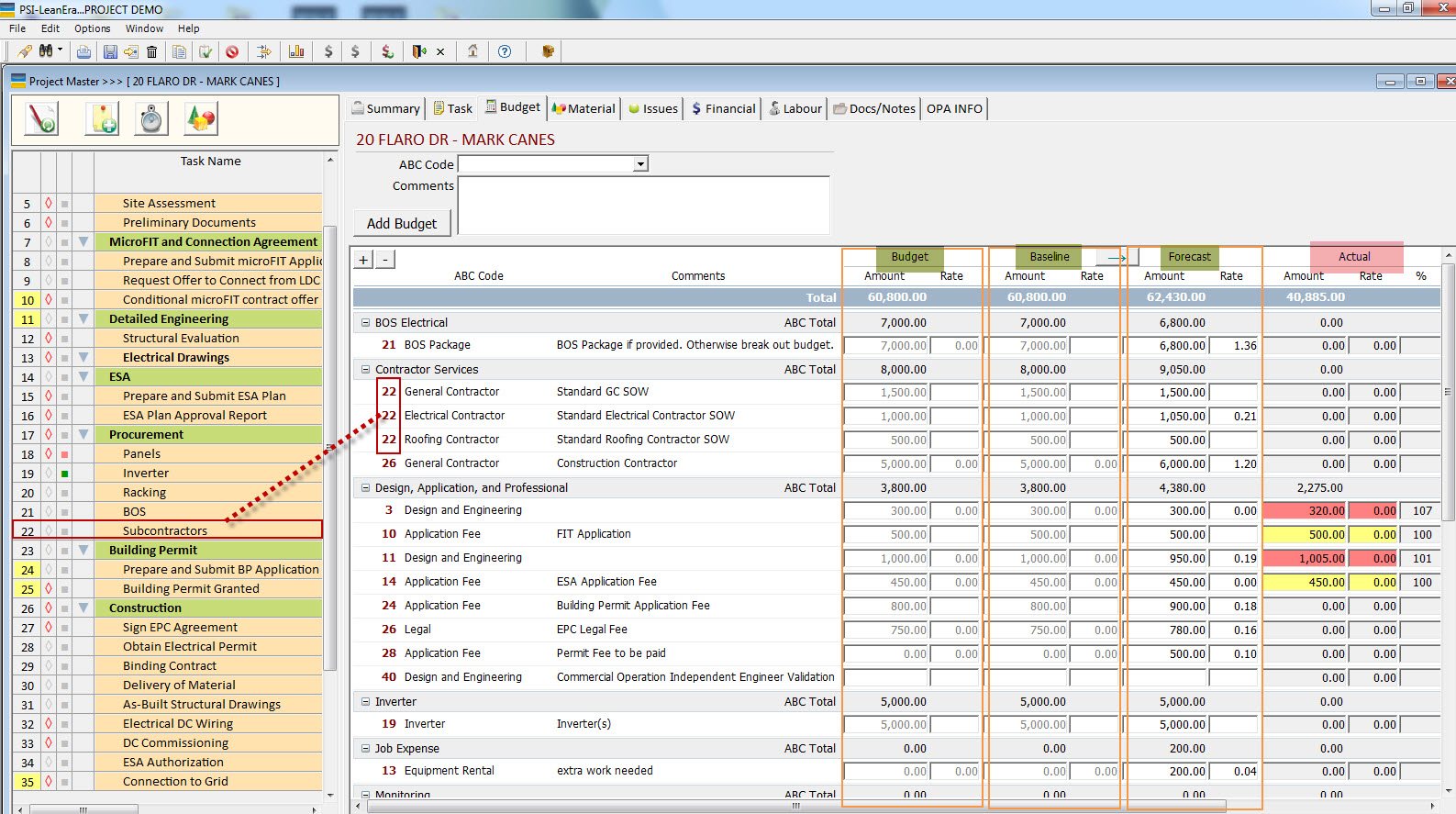Open the bar chart icon
1456x814 pixels.
pos(296,51)
